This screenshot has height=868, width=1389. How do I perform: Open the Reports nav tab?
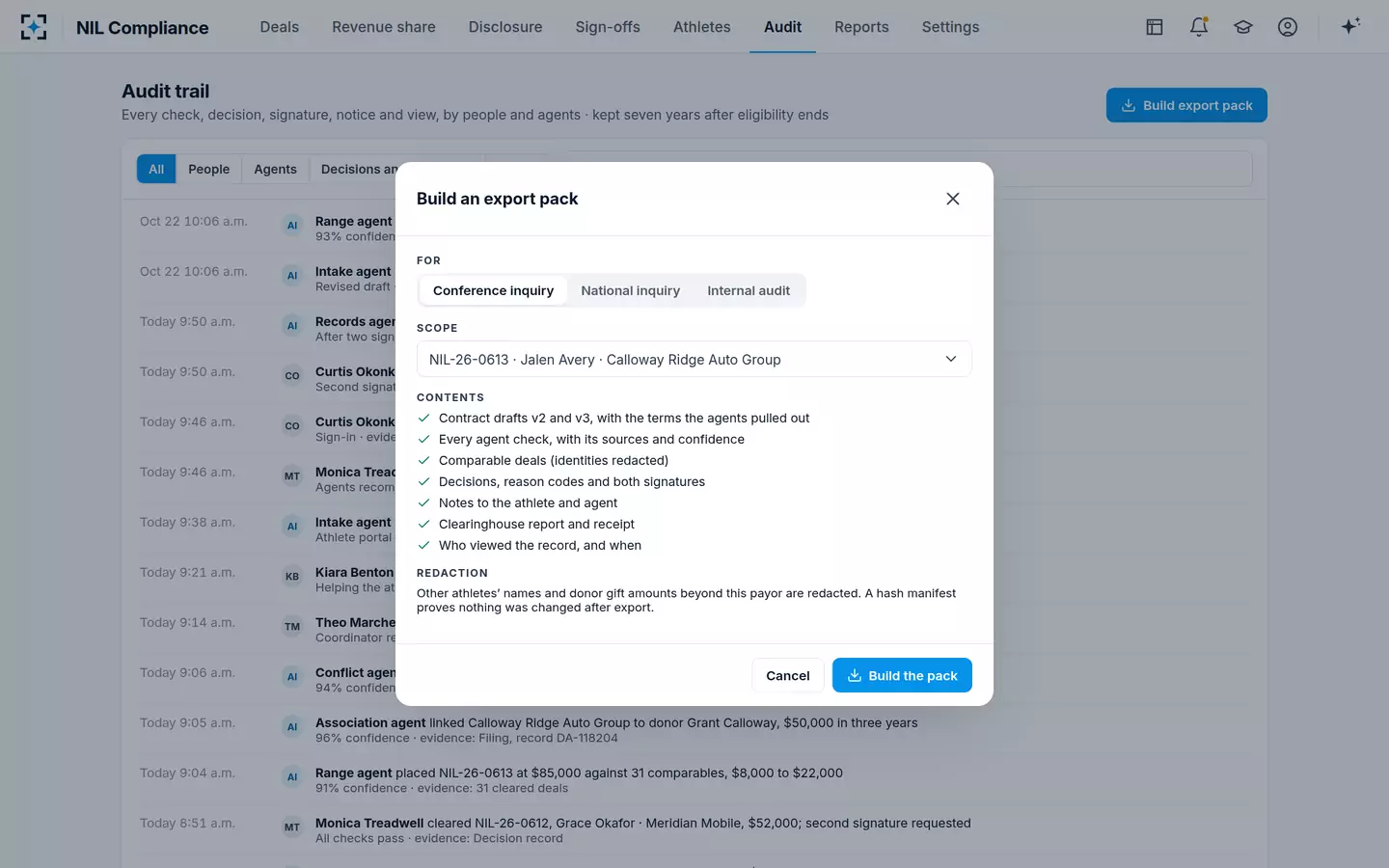[861, 27]
